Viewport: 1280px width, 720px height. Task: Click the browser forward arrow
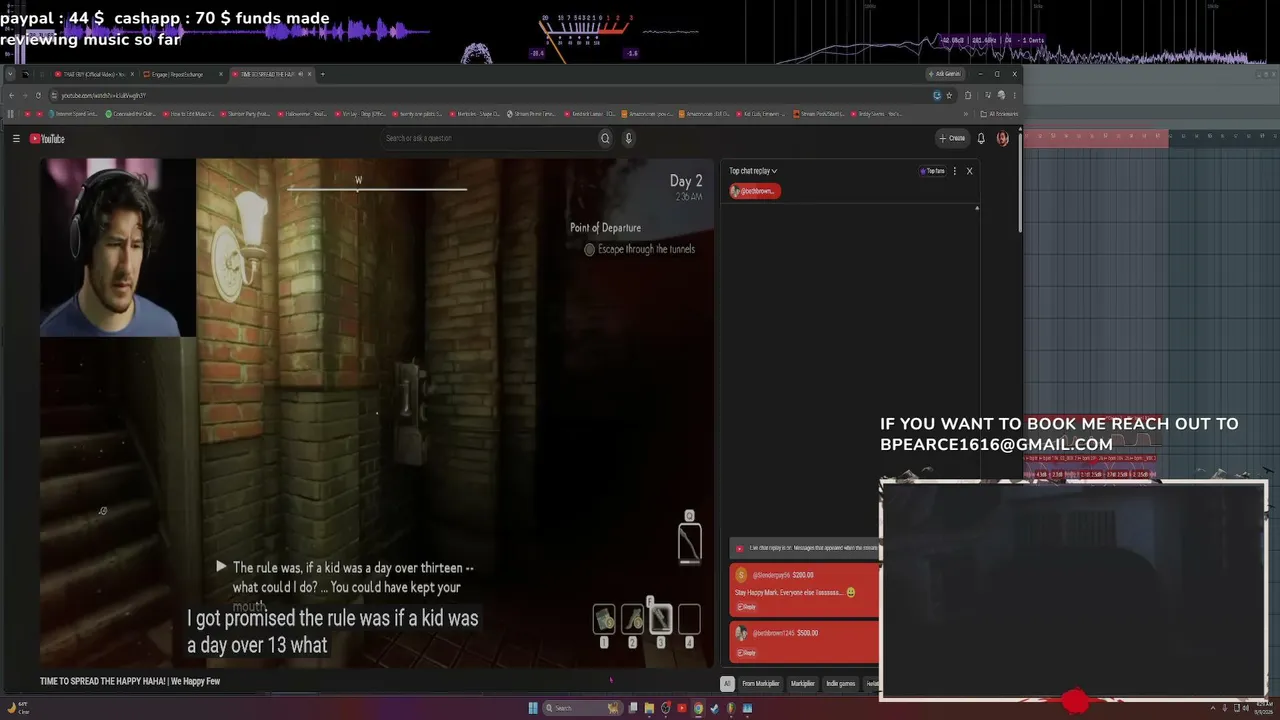pos(25,95)
